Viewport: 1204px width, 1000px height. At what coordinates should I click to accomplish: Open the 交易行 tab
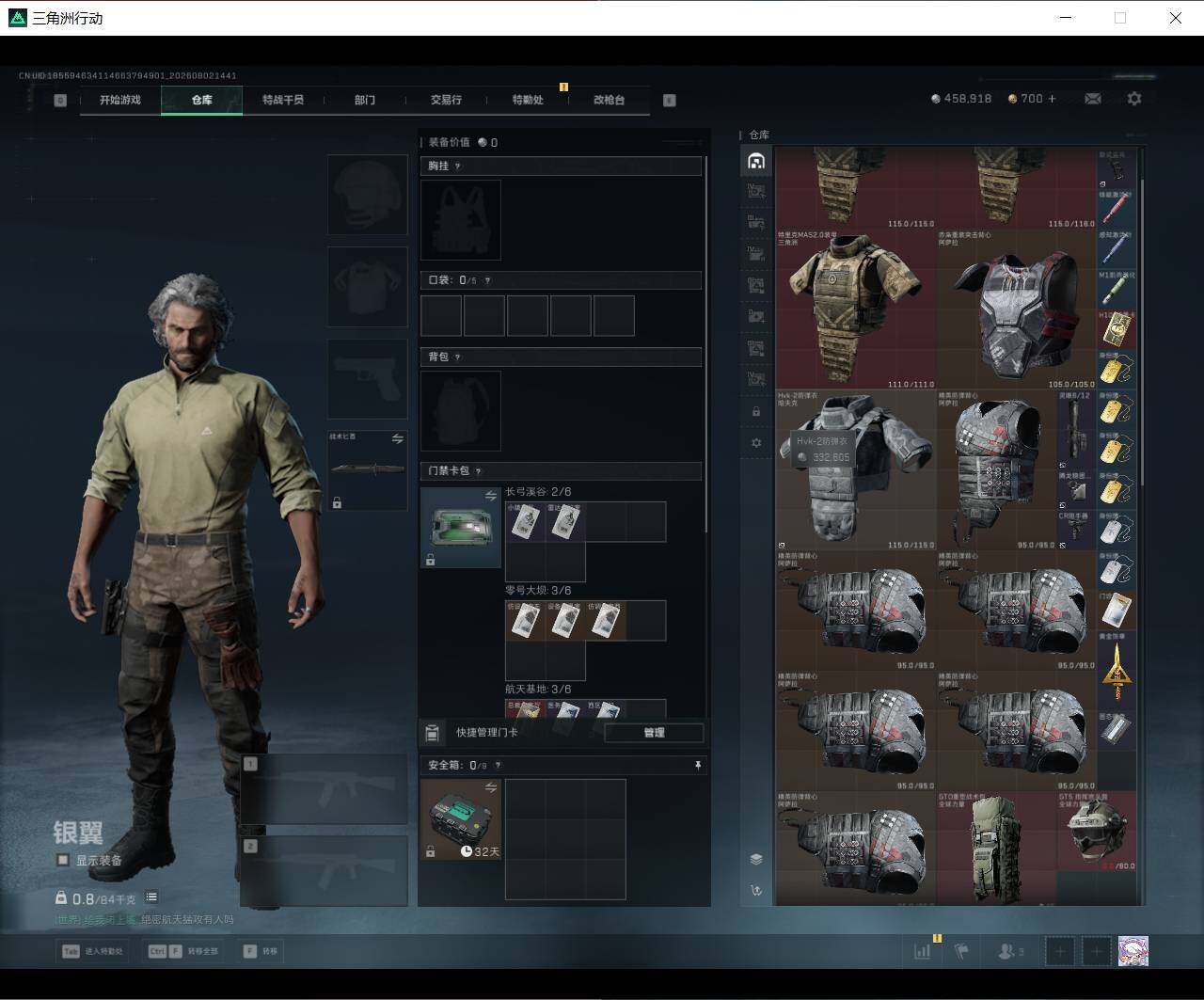[446, 100]
